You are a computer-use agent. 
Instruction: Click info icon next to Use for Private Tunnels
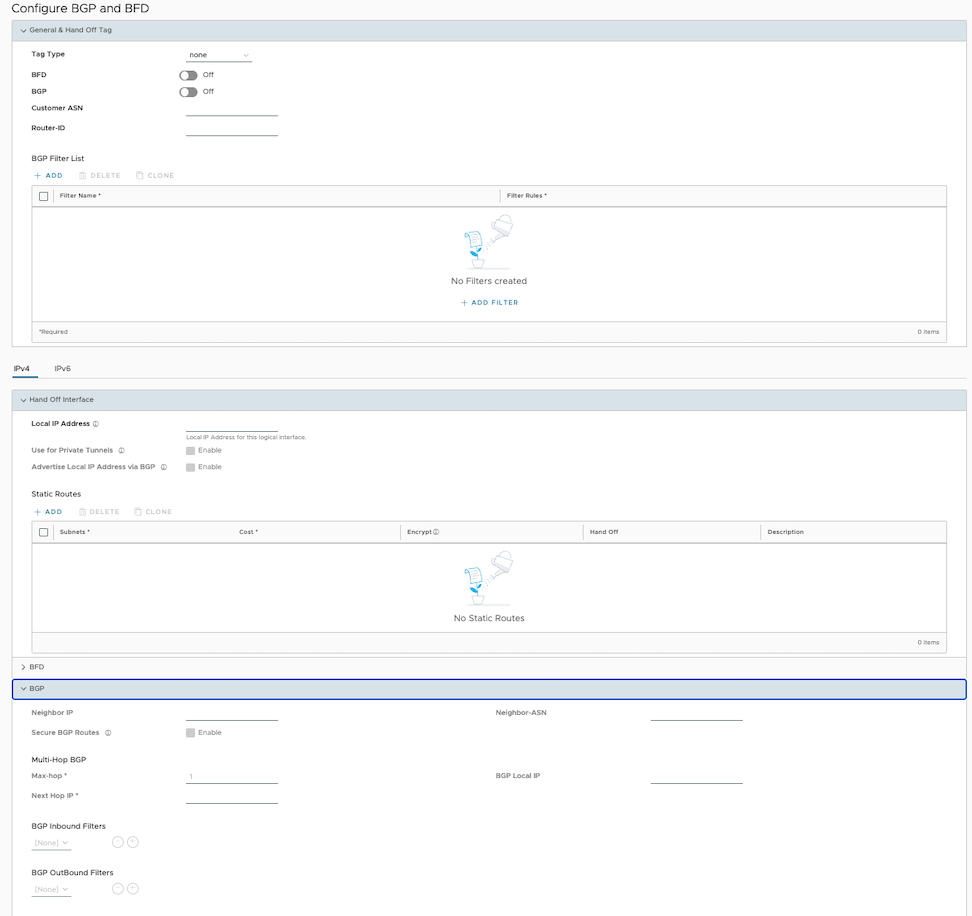point(121,451)
